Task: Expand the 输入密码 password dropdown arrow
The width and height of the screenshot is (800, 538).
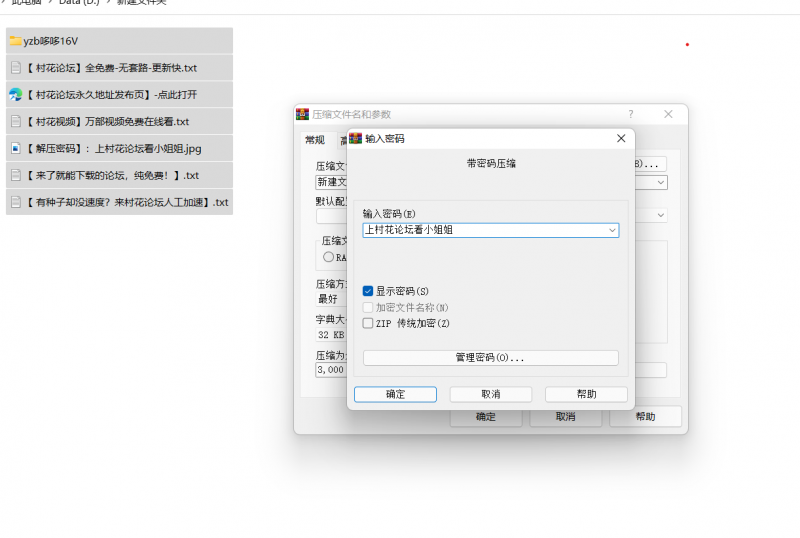Action: pyautogui.click(x=611, y=230)
